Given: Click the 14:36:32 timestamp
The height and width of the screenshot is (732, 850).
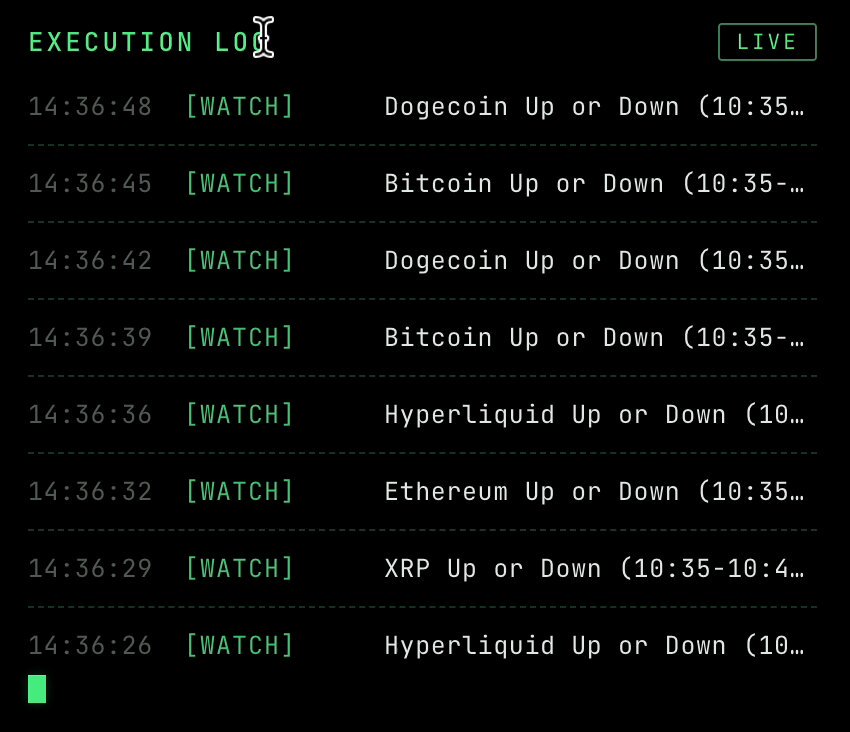Looking at the screenshot, I should (x=90, y=492).
